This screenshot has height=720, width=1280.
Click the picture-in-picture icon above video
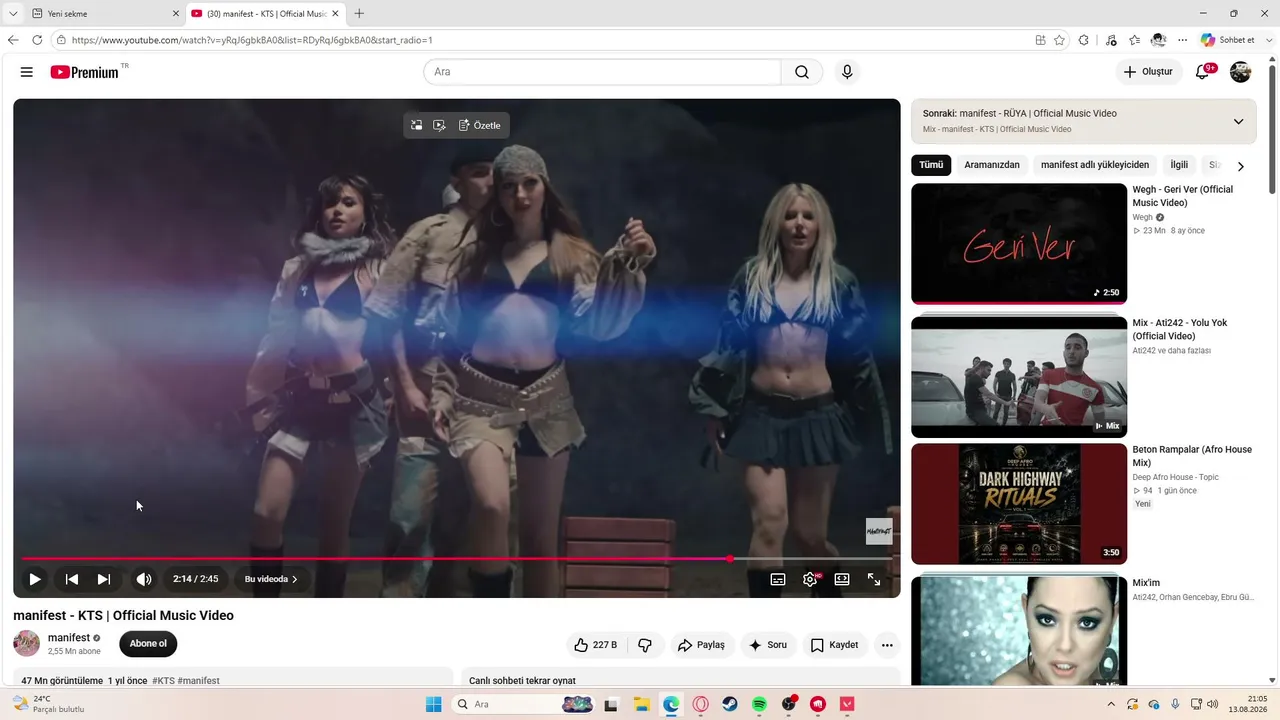[416, 125]
